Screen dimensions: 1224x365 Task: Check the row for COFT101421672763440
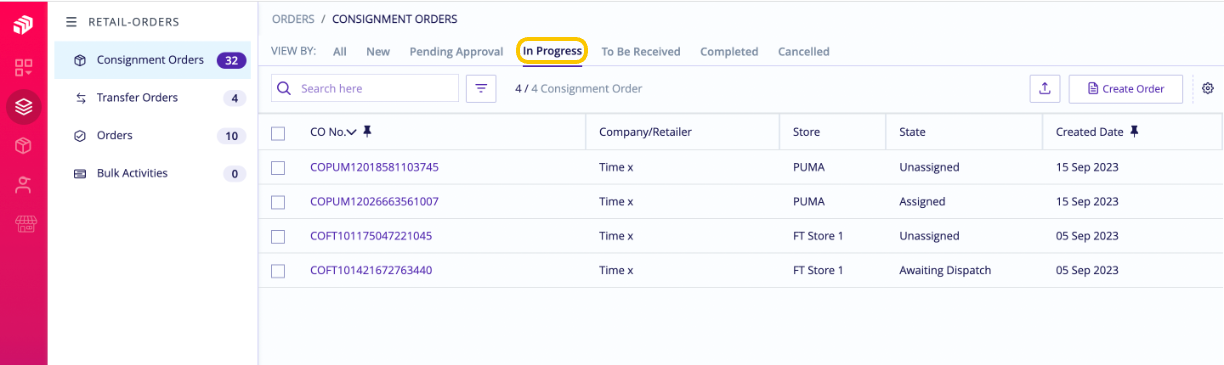[278, 270]
